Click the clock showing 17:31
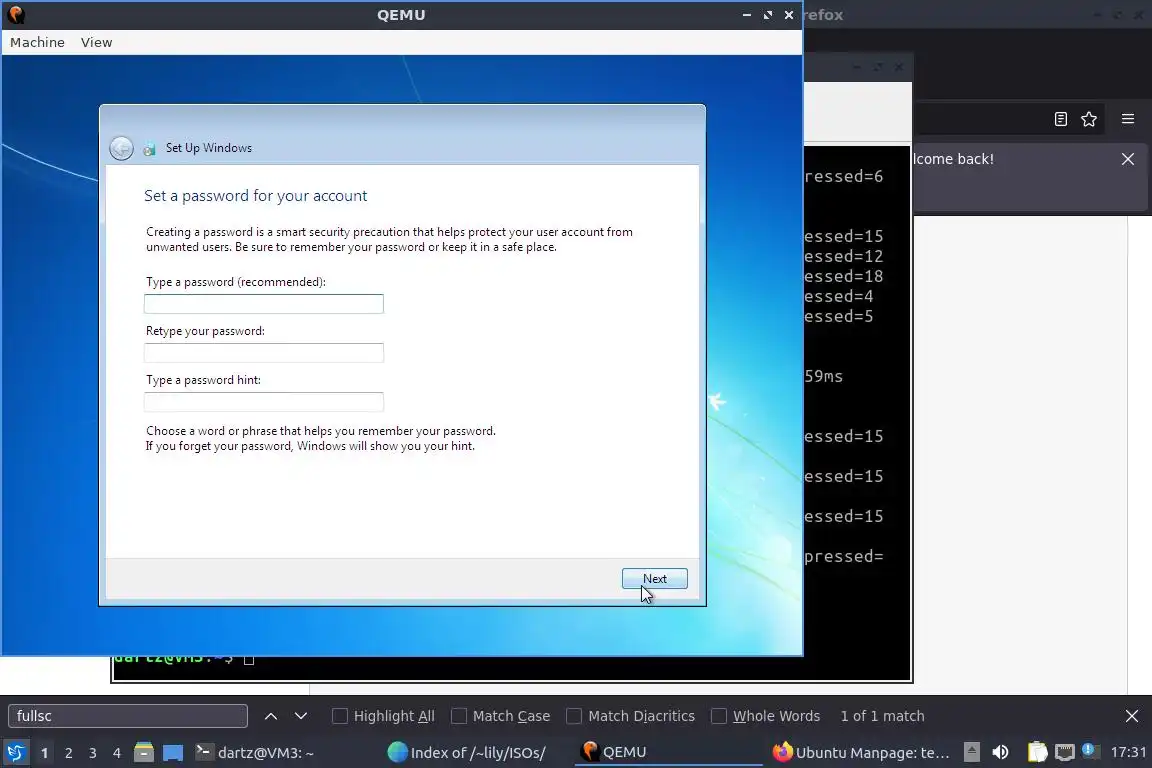 click(1128, 753)
